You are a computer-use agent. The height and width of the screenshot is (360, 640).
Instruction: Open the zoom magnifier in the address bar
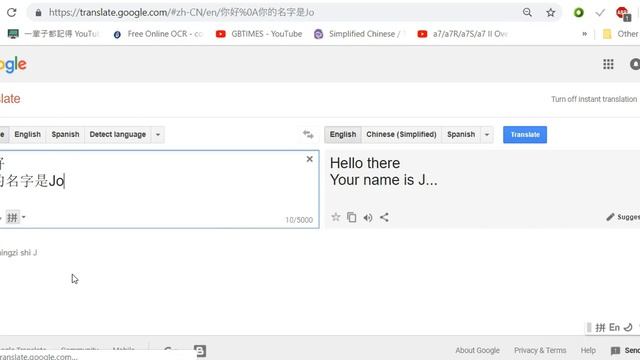point(527,12)
